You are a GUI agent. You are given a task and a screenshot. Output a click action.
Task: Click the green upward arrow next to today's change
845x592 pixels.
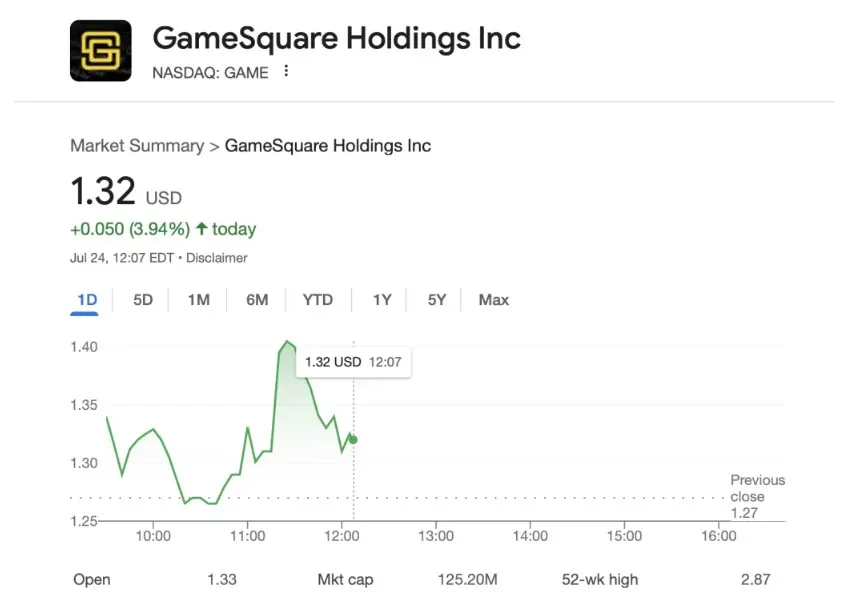point(201,229)
